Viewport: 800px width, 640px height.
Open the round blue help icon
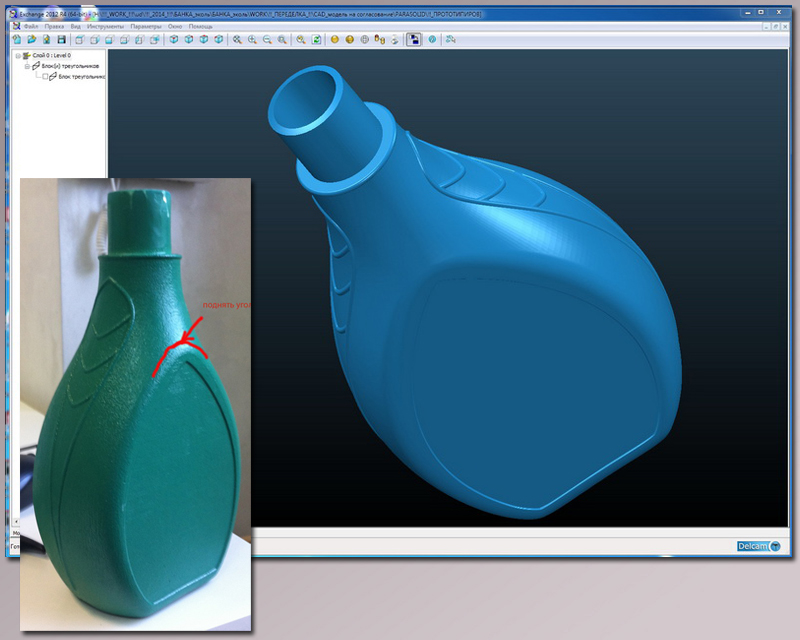(x=432, y=39)
